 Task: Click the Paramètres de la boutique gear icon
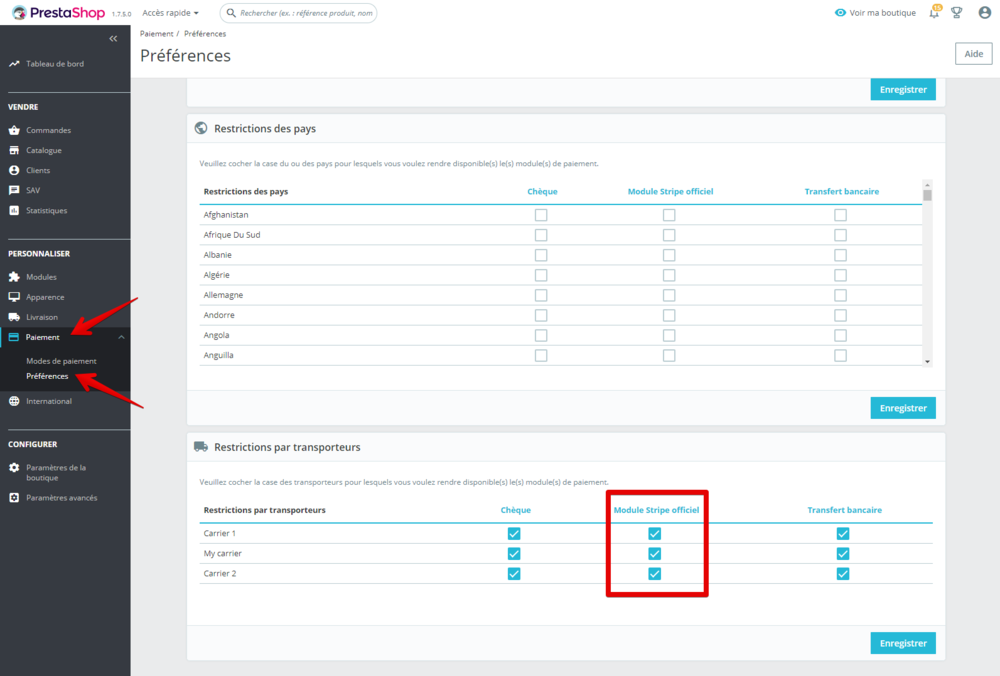[x=14, y=468]
